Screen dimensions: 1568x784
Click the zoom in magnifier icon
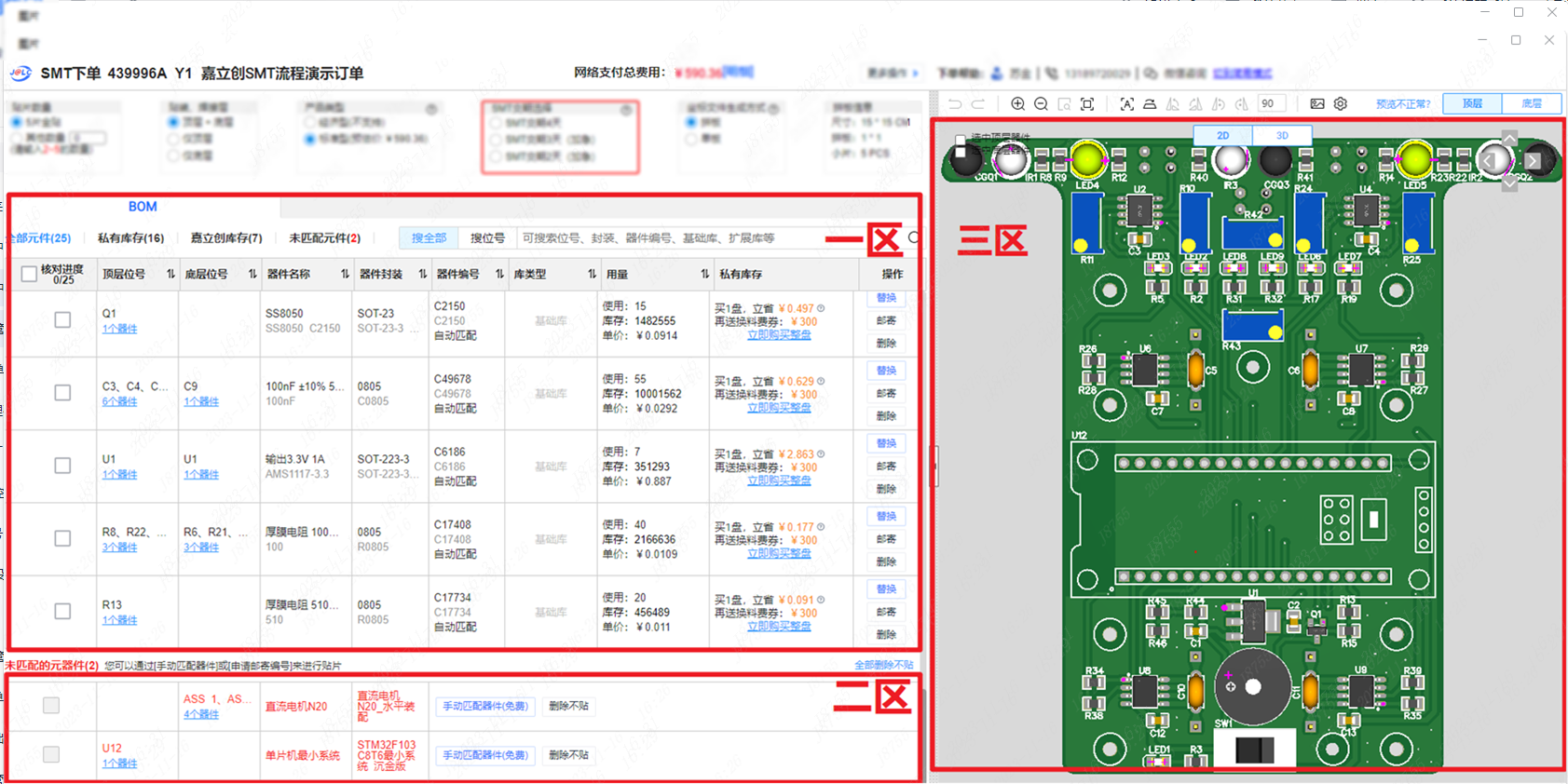pyautogui.click(x=1017, y=104)
